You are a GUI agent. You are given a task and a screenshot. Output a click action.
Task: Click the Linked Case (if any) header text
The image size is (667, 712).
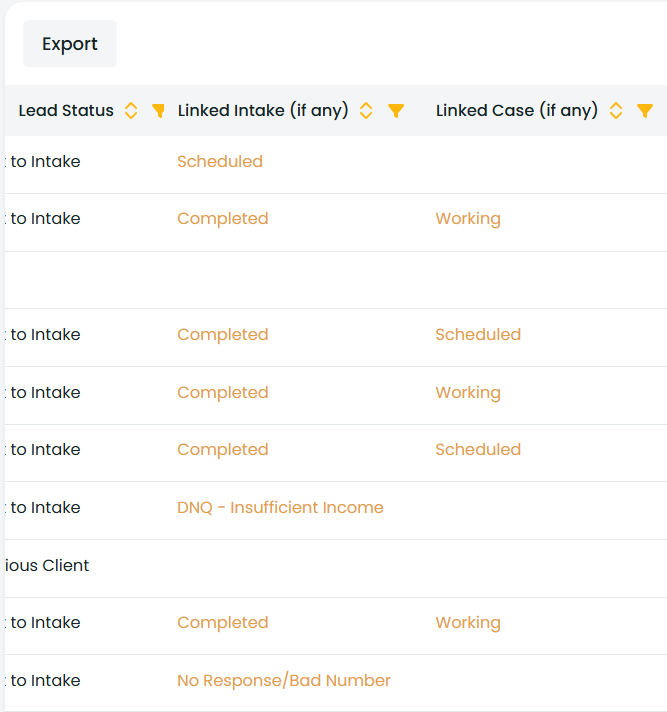click(x=516, y=111)
